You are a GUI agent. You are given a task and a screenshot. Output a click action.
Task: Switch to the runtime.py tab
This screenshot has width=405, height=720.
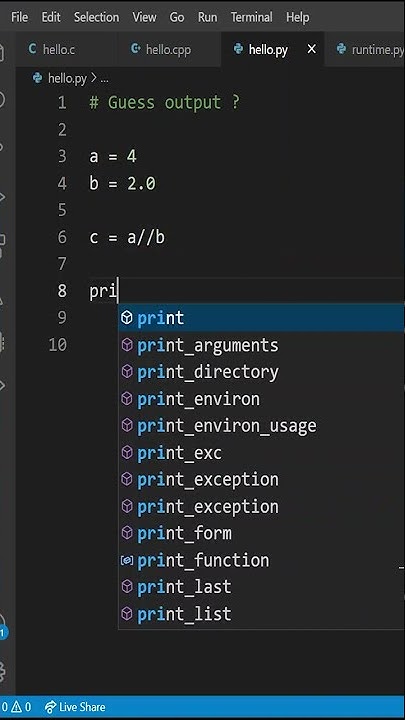click(x=370, y=49)
